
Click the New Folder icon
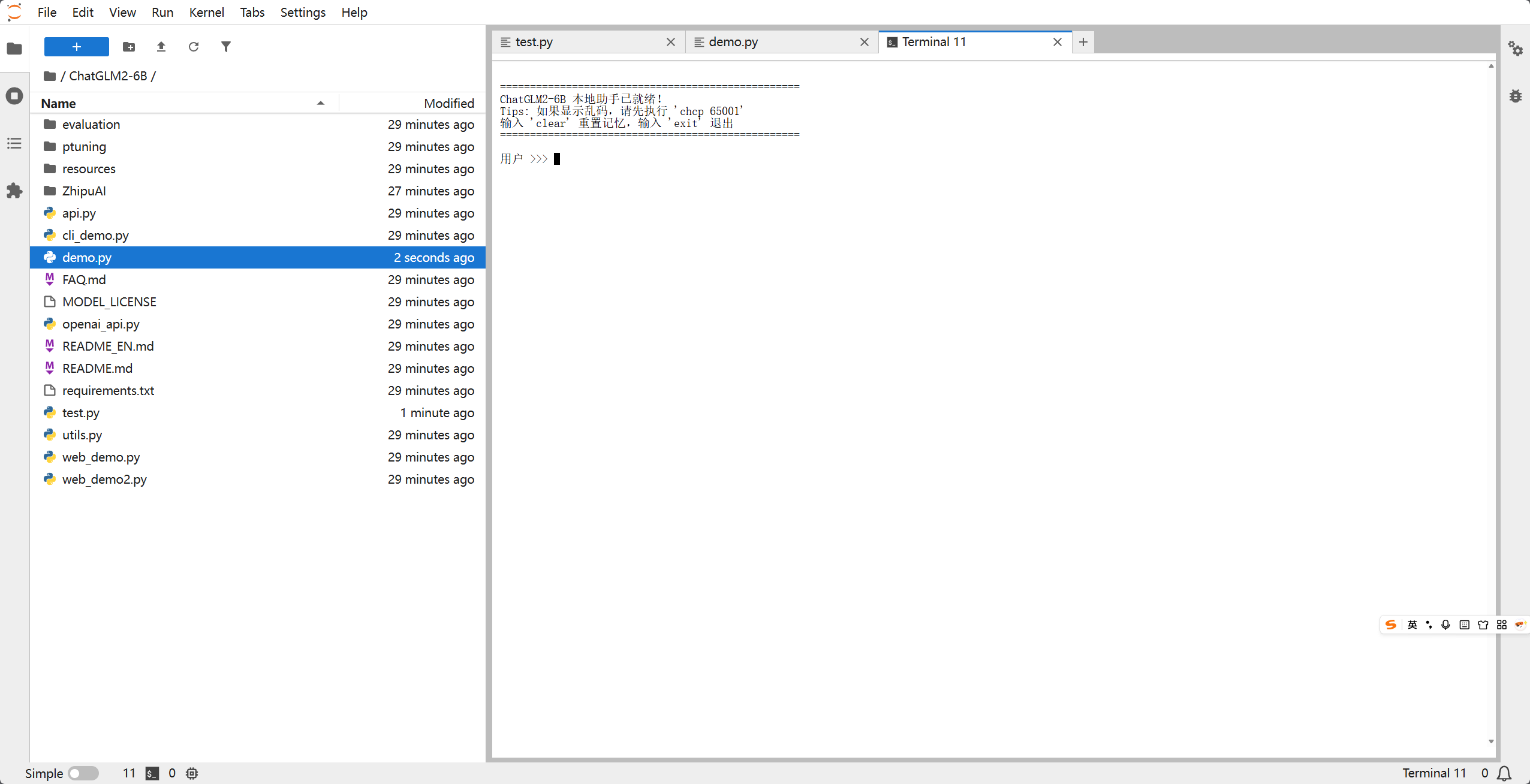click(x=129, y=47)
